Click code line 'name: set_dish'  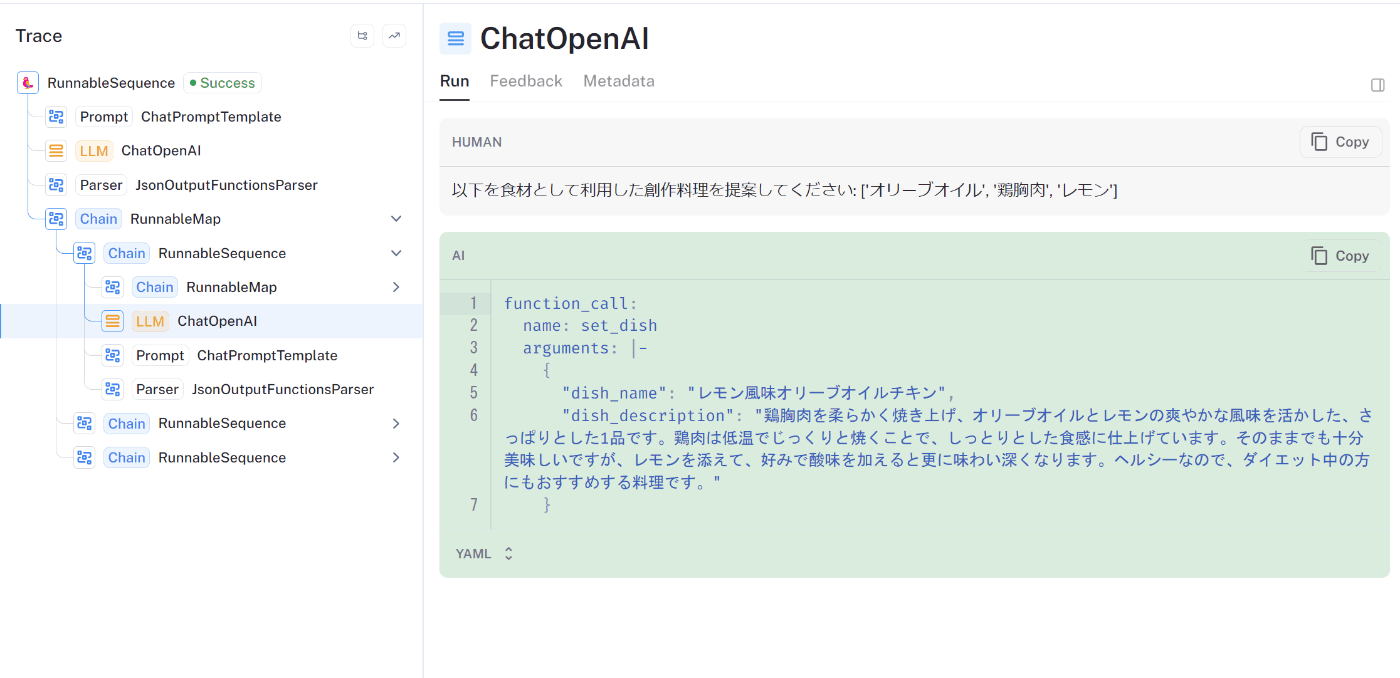point(590,326)
